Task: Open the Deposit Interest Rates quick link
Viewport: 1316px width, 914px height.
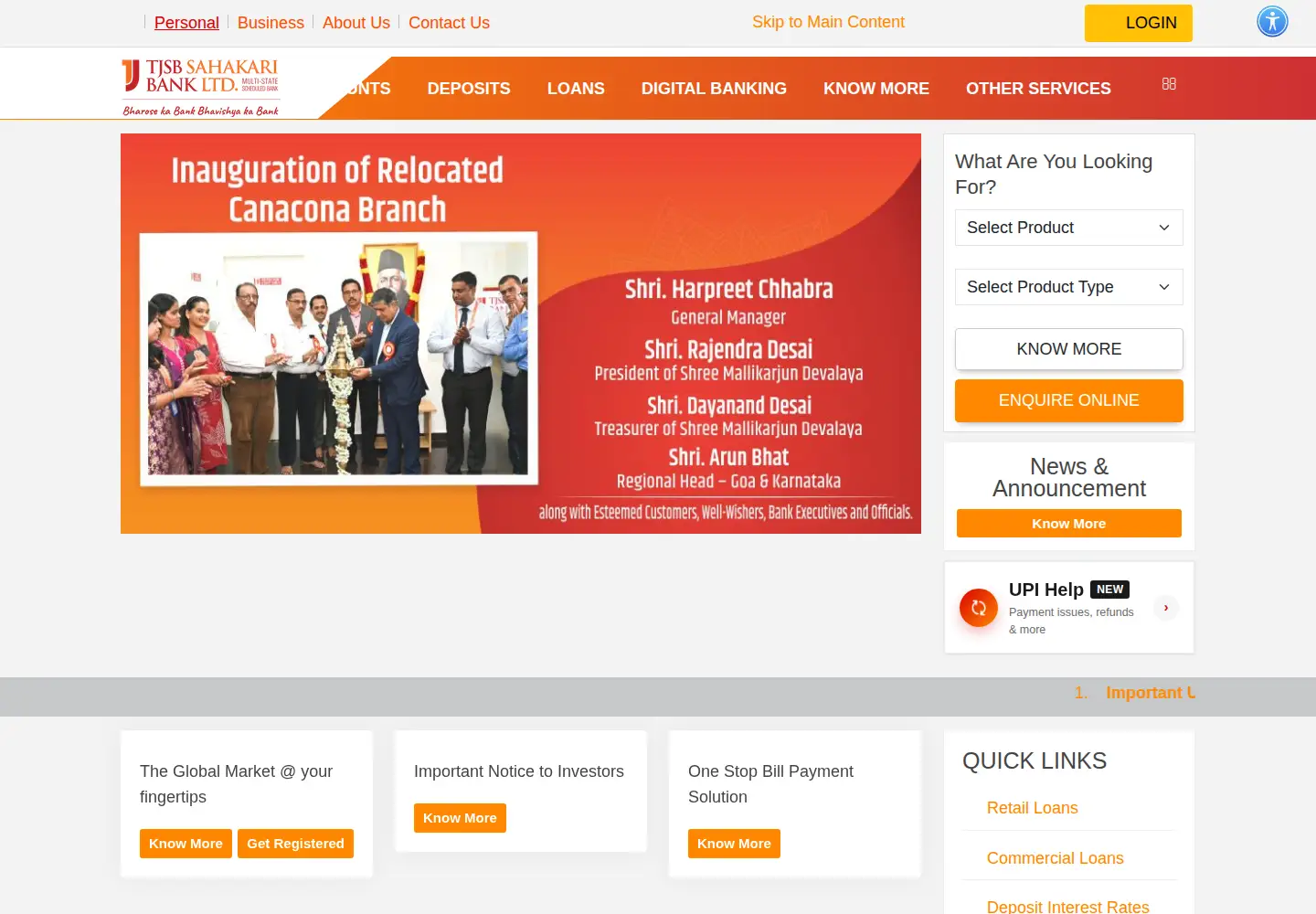Action: click(1067, 906)
